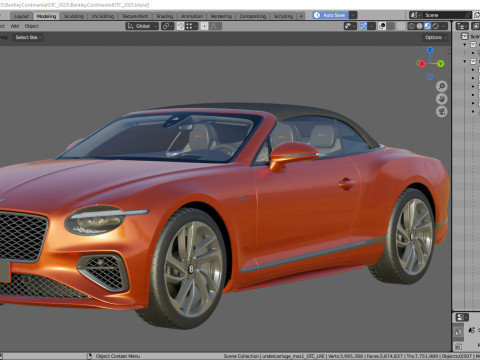The width and height of the screenshot is (480, 360).
Task: Click the Y axis on navigation gizmo
Action: click(x=441, y=63)
